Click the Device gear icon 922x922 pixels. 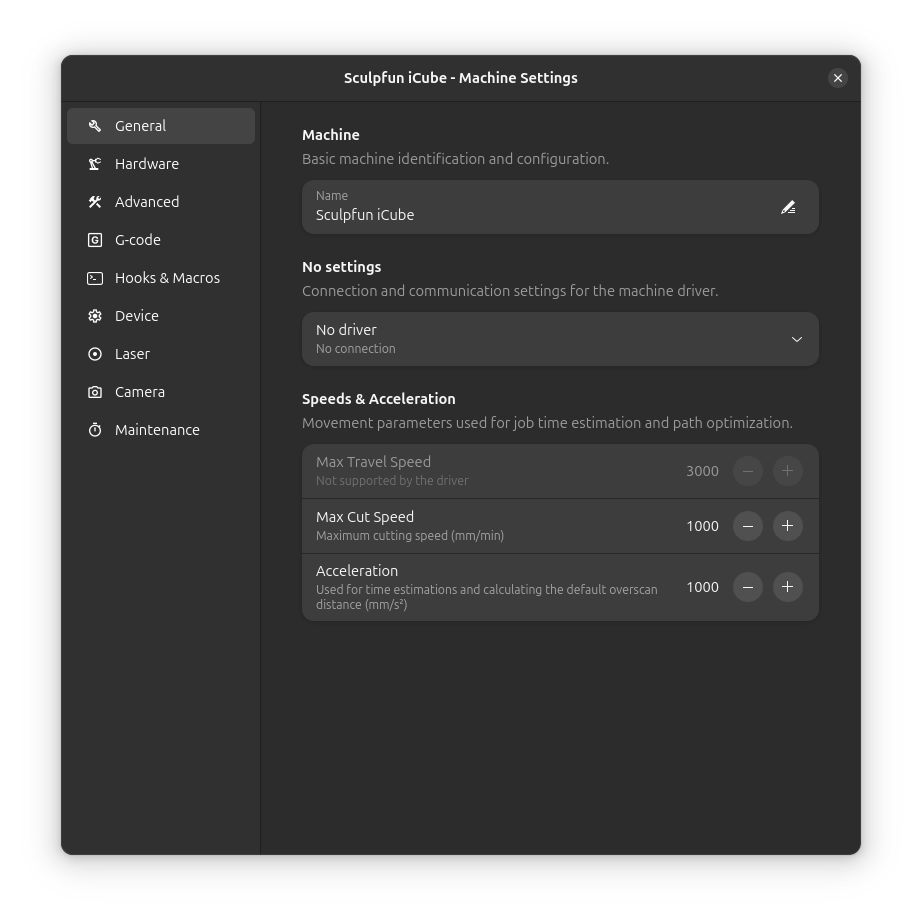[x=94, y=316]
